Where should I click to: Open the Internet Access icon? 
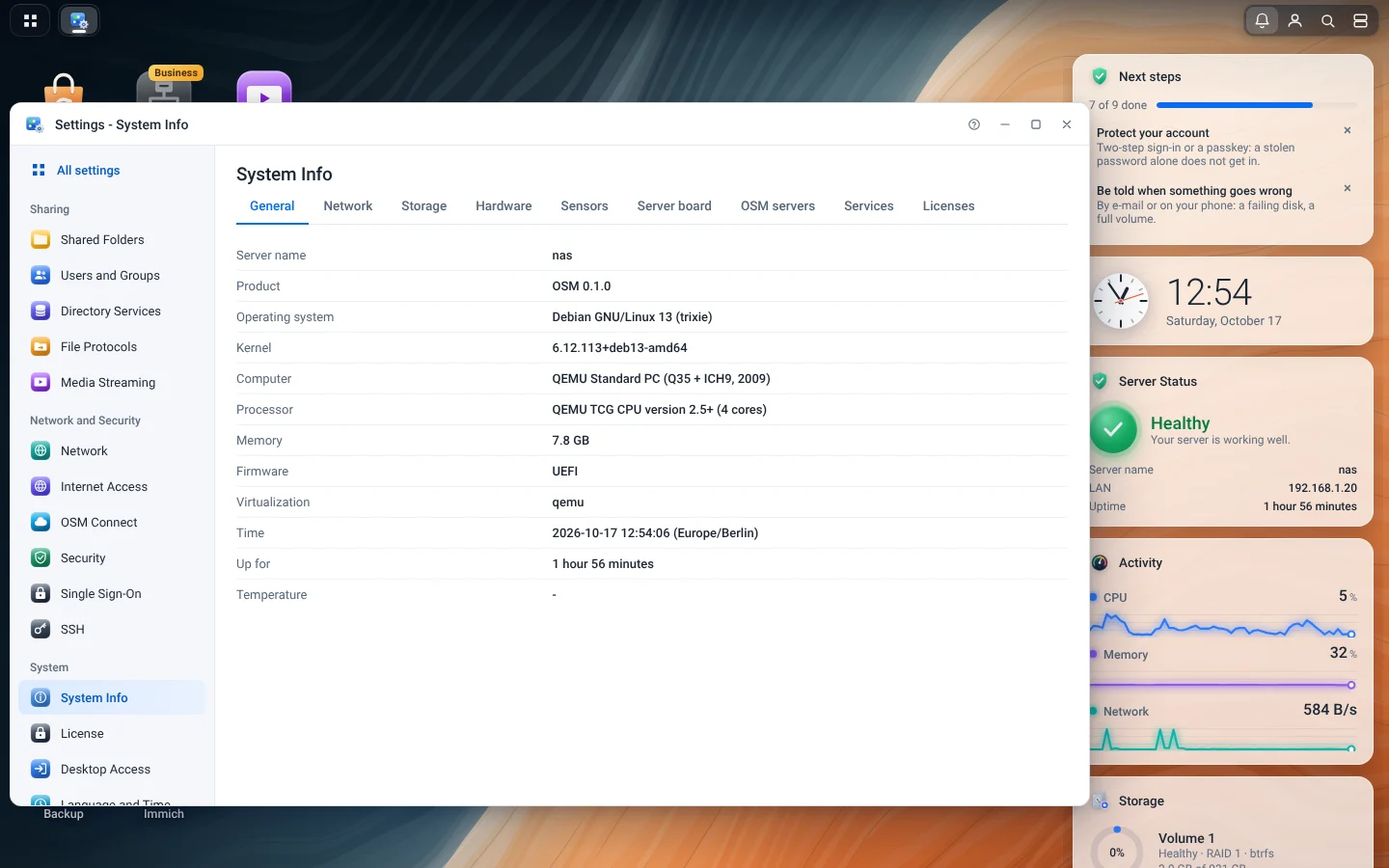click(x=41, y=486)
